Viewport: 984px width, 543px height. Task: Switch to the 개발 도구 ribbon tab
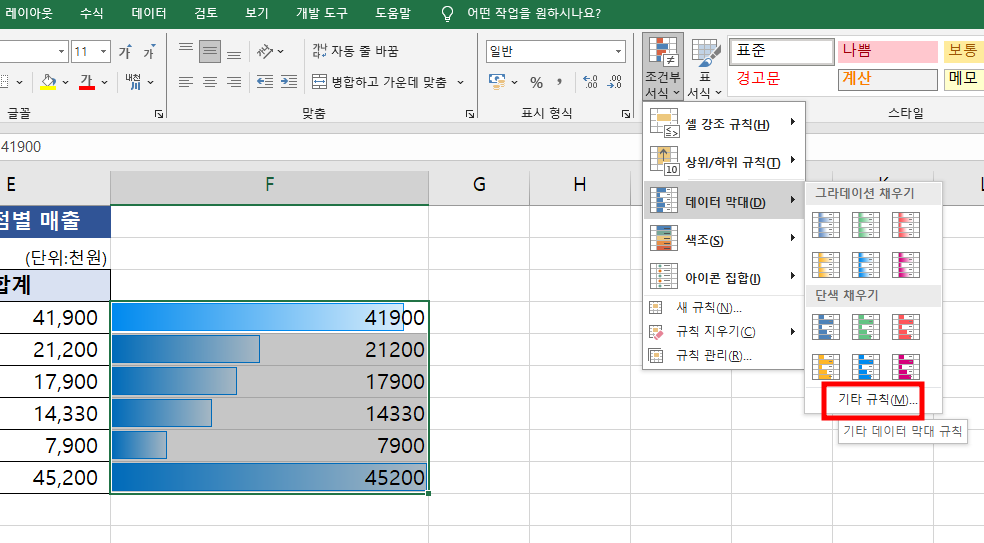[322, 13]
